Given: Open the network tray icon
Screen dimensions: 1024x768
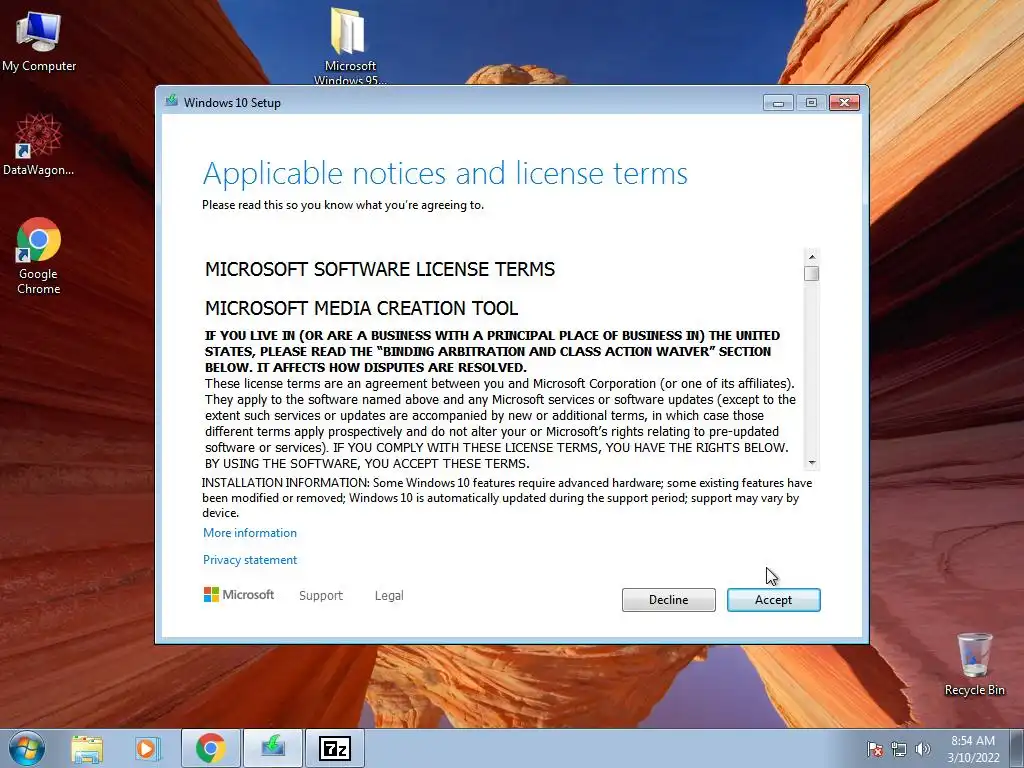Looking at the screenshot, I should (899, 749).
